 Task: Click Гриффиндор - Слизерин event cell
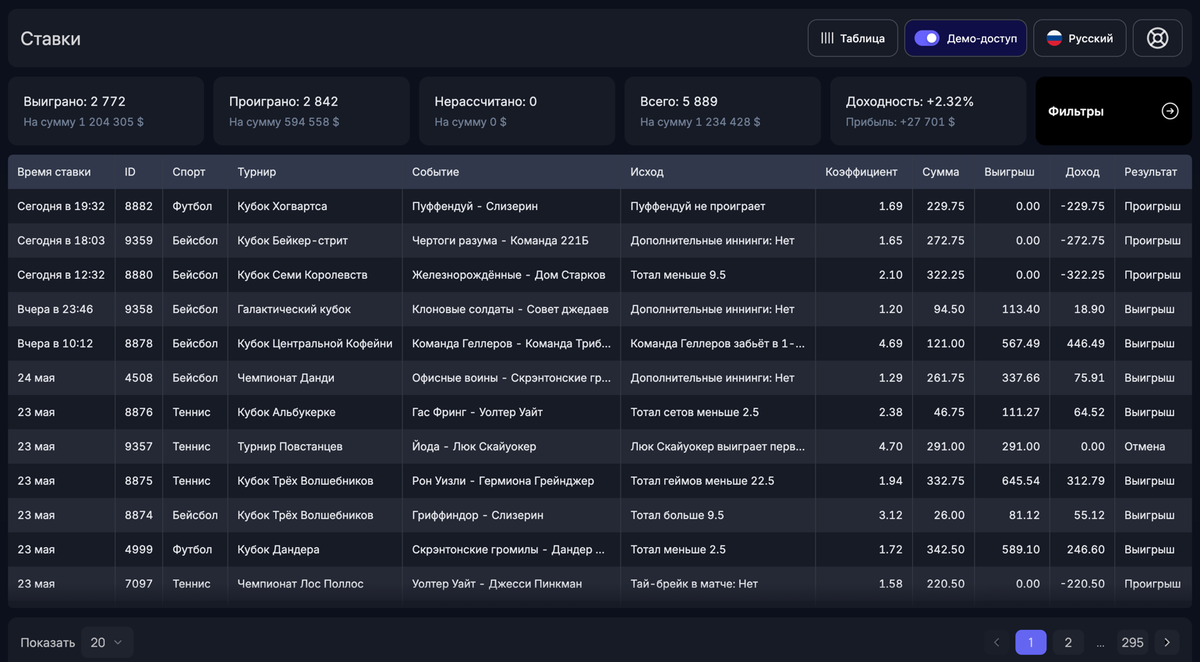[478, 515]
